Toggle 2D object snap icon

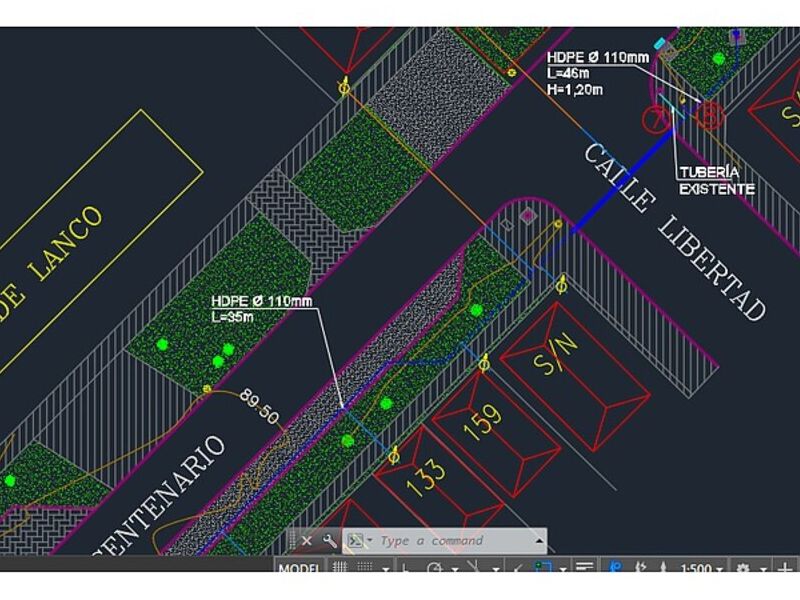tap(542, 569)
